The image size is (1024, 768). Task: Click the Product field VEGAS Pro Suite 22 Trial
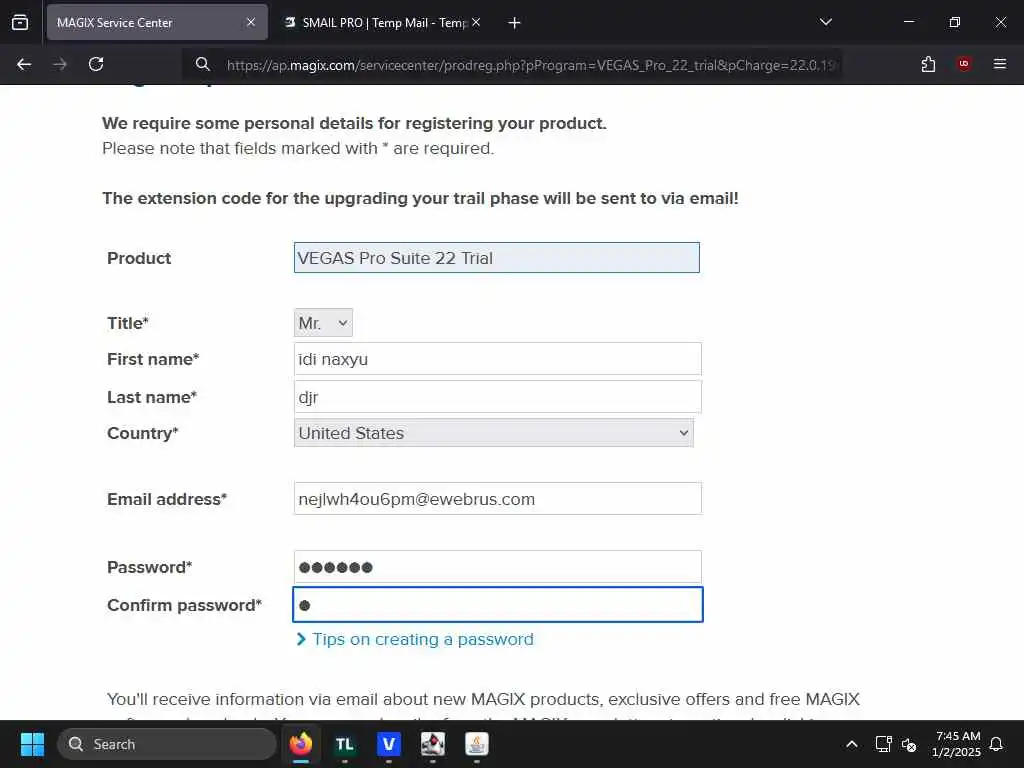click(x=496, y=258)
